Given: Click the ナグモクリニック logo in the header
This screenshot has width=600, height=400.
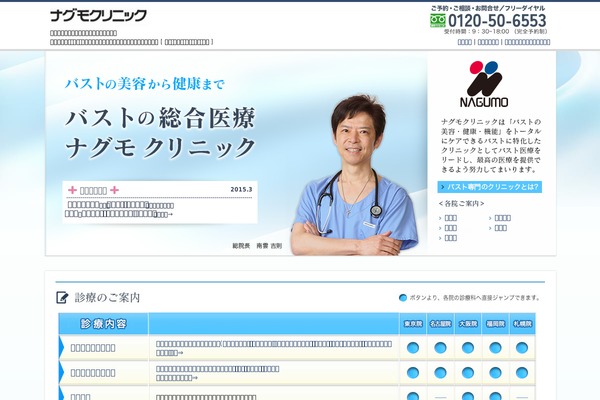Looking at the screenshot, I should tap(98, 15).
